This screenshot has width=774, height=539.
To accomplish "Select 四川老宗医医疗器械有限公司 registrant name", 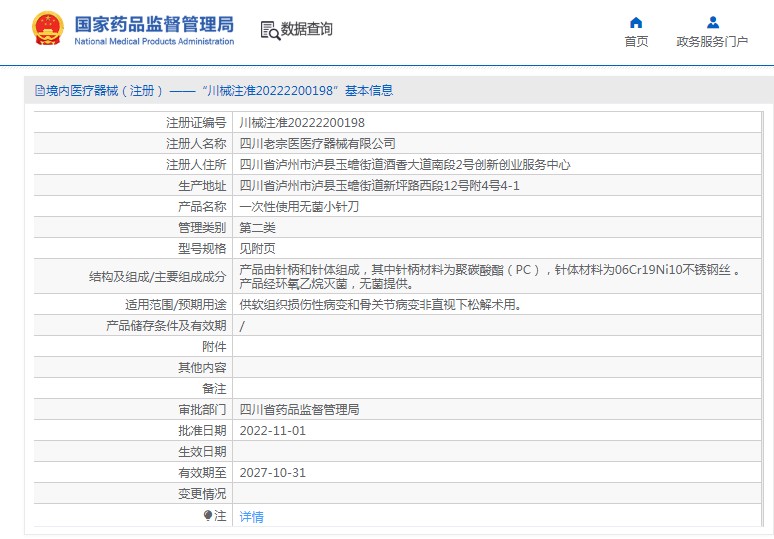I will coord(317,144).
